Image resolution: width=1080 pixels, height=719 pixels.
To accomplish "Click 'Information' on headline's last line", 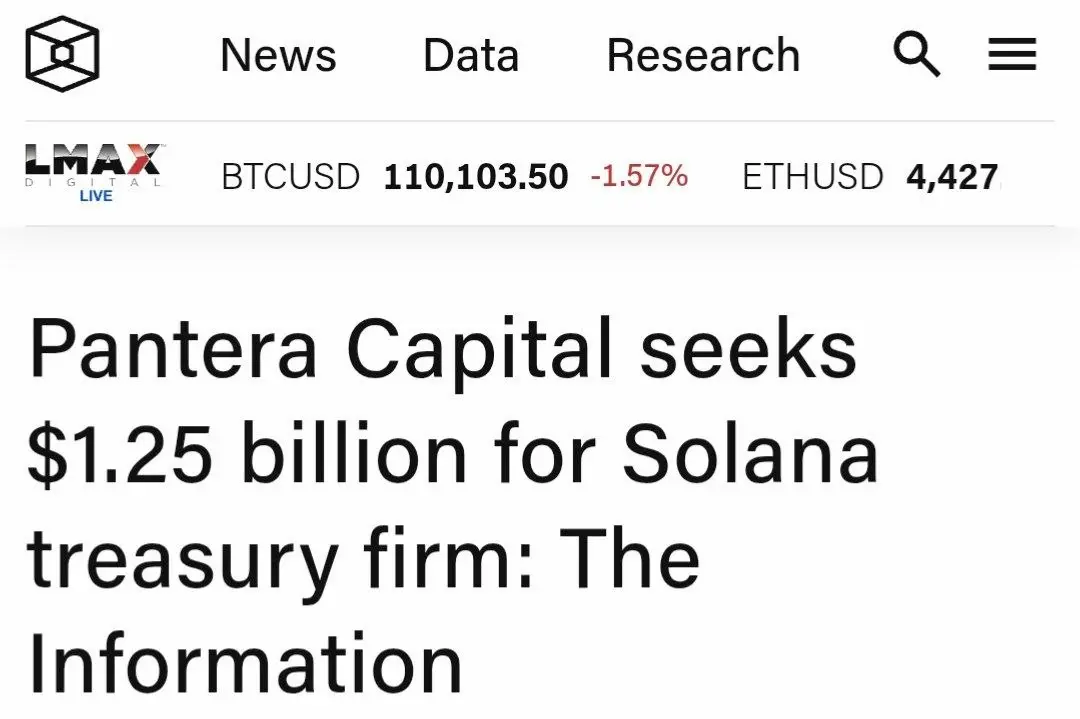I will tap(245, 663).
